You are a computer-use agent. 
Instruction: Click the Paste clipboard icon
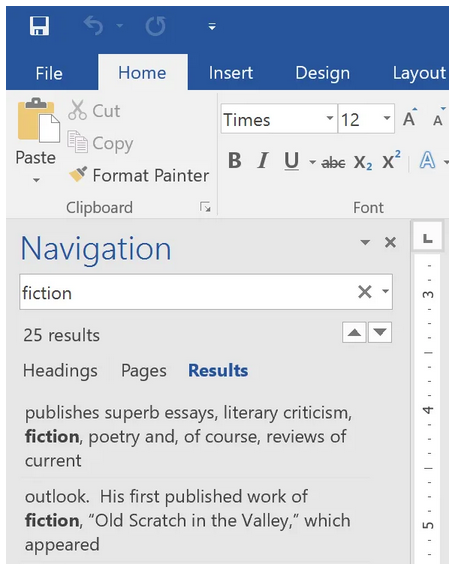click(x=39, y=121)
